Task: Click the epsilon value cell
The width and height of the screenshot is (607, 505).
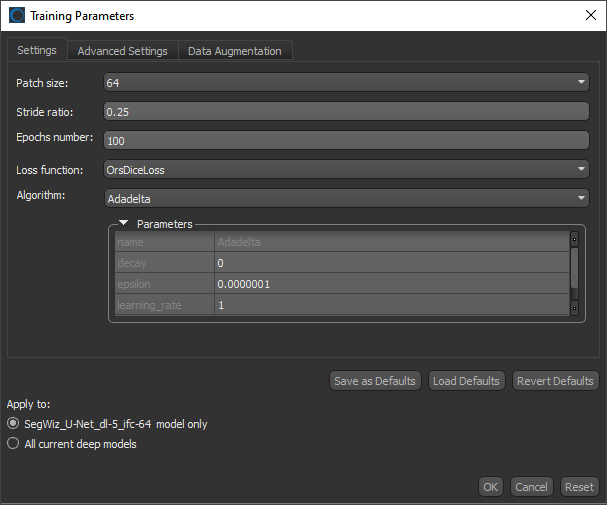Action: coord(391,284)
